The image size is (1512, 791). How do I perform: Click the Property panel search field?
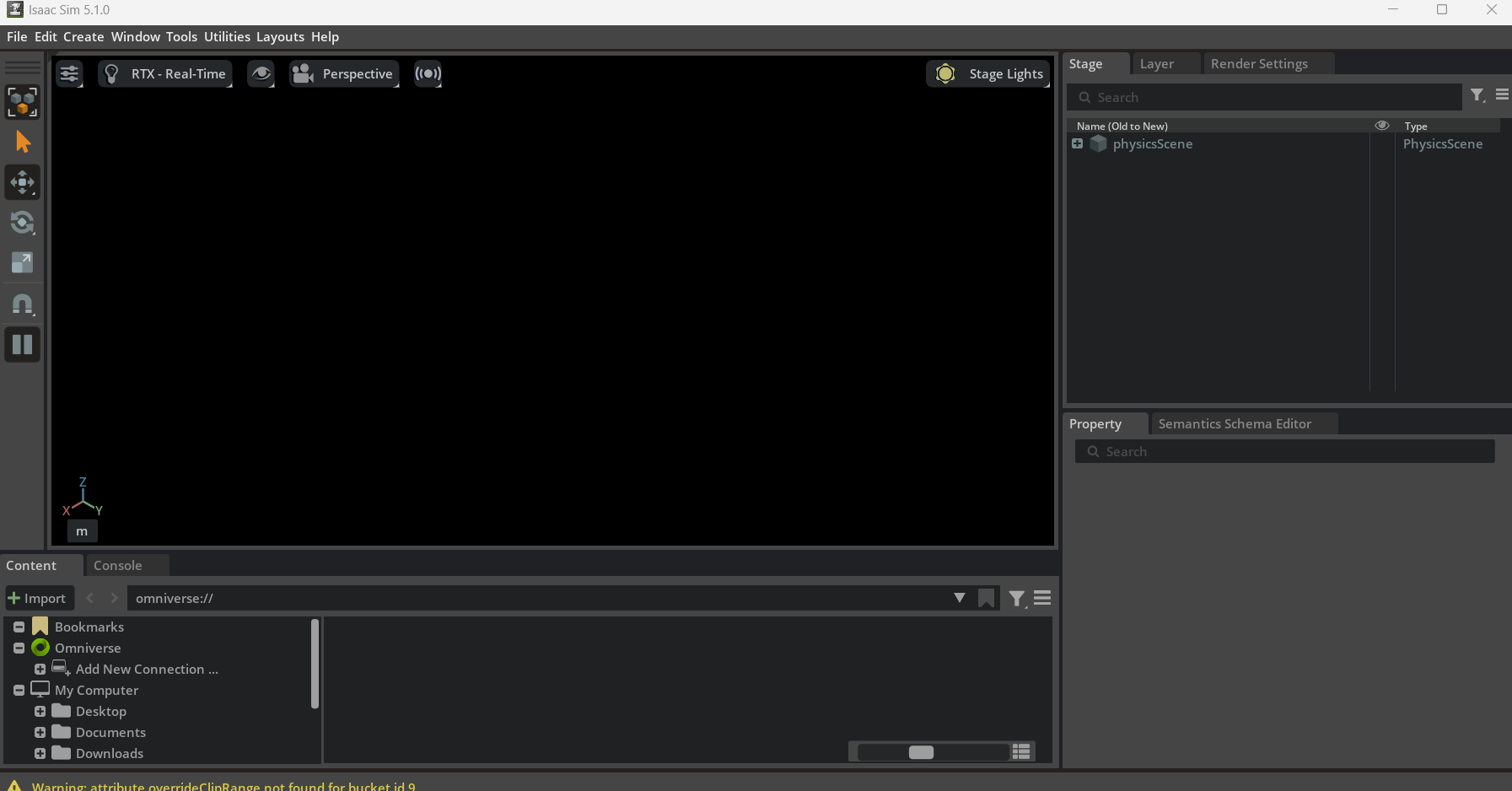[1284, 452]
